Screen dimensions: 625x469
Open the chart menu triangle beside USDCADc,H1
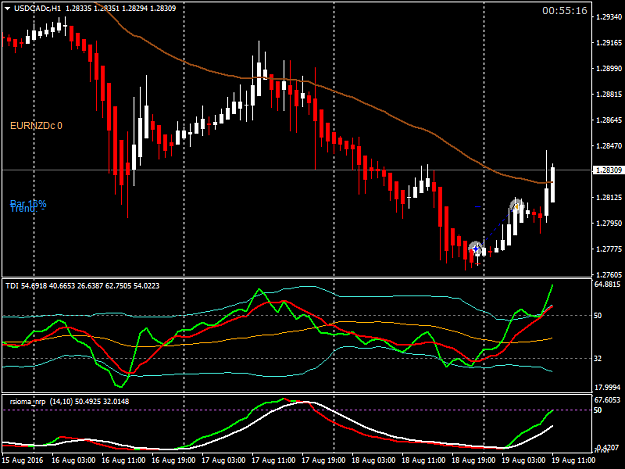pos(7,8)
